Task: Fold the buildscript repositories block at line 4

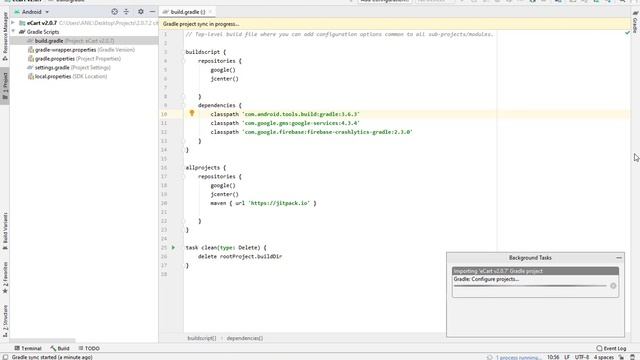Action: click(183, 61)
